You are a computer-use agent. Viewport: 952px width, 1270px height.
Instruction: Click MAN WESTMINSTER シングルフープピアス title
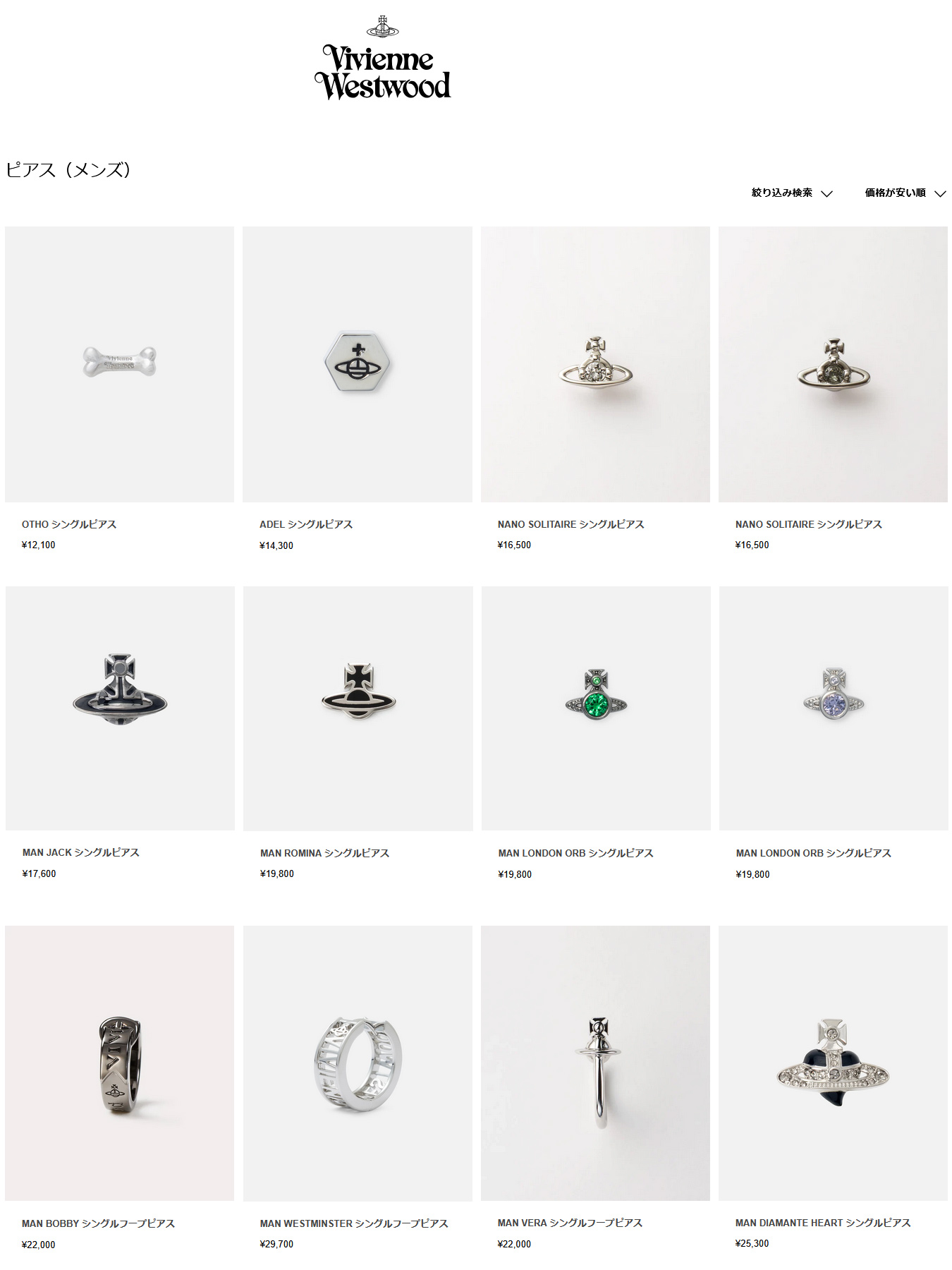(x=354, y=1223)
